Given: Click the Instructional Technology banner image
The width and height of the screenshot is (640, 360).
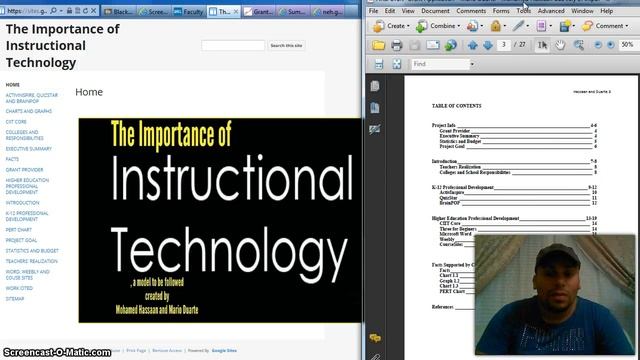Looking at the screenshot, I should [x=220, y=220].
